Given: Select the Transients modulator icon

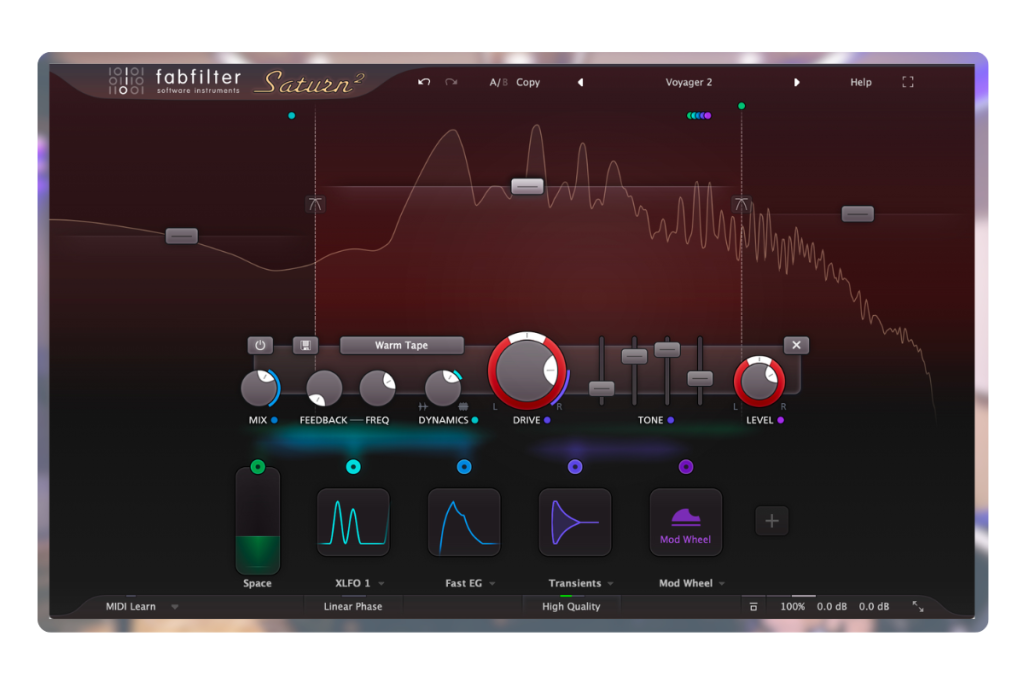Looking at the screenshot, I should [575, 521].
